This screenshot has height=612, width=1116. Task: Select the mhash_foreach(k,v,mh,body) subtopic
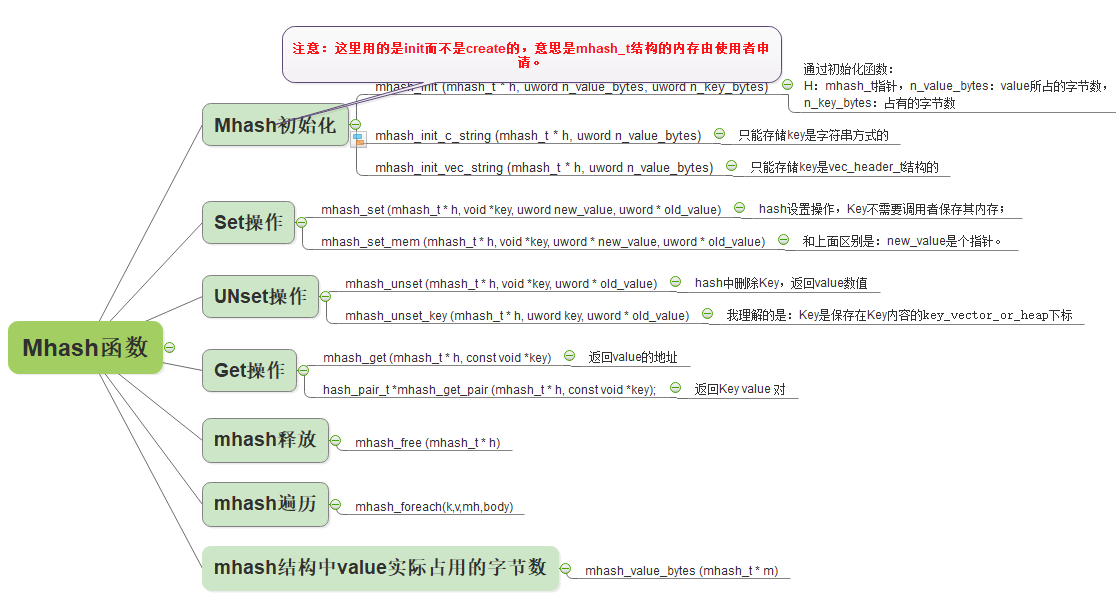click(x=434, y=506)
